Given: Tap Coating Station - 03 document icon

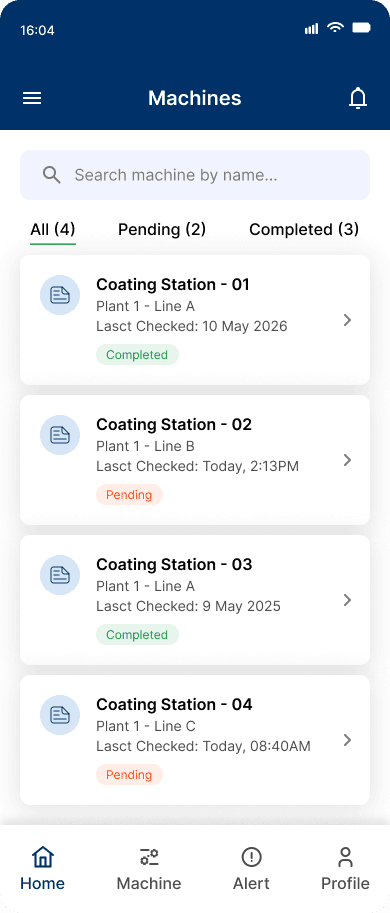Looking at the screenshot, I should [60, 575].
